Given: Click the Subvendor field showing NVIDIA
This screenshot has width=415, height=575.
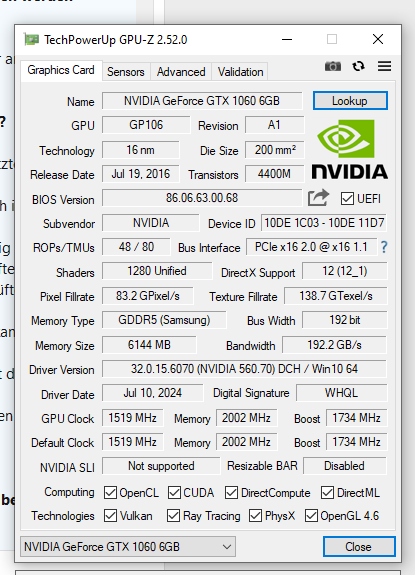Looking at the screenshot, I should 151,223.
